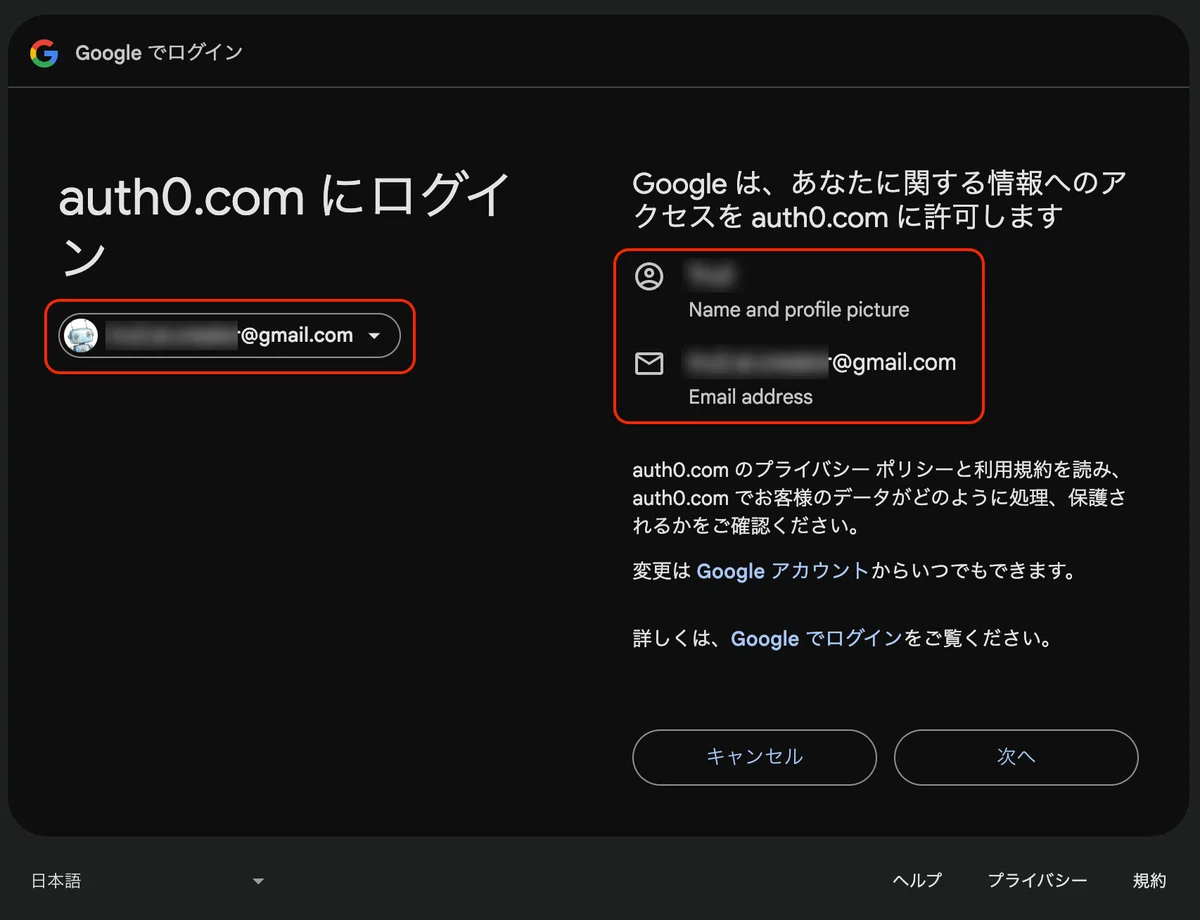The height and width of the screenshot is (920, 1200).
Task: Click the account avatar in email chip
Action: (80, 336)
